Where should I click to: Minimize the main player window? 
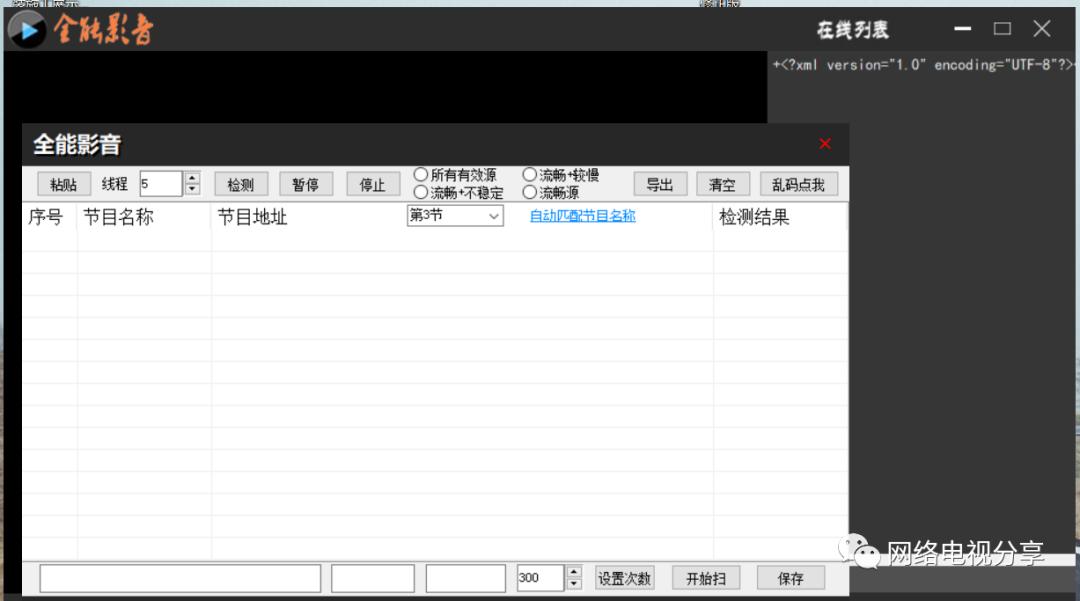pos(963,29)
